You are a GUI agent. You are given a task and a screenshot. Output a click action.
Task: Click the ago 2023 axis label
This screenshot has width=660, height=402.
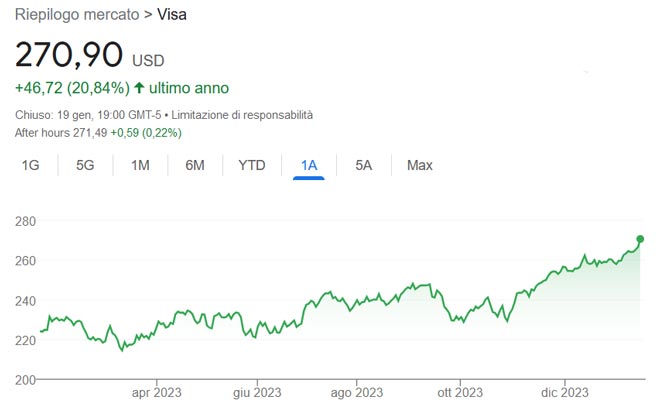tap(356, 392)
